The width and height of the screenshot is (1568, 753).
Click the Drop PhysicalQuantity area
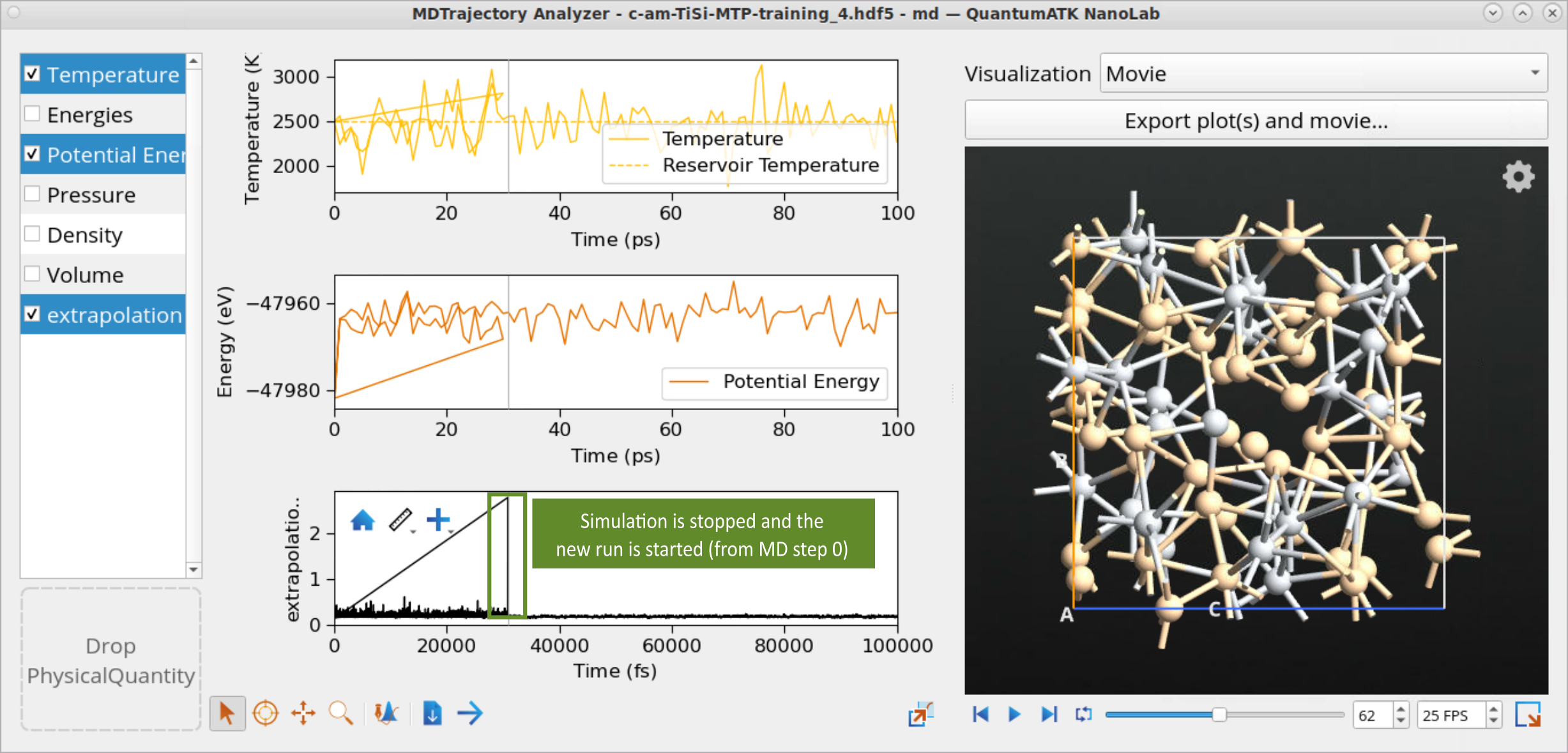[111, 660]
